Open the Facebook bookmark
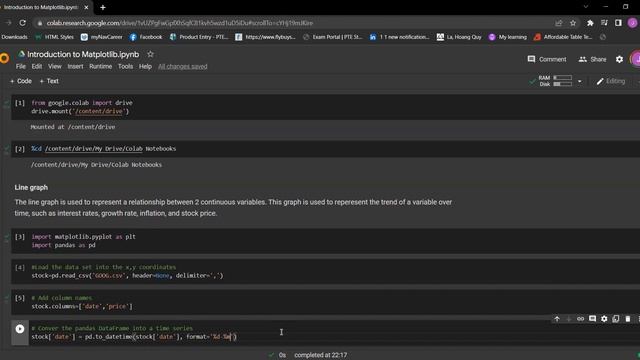This screenshot has width=640, height=360. pyautogui.click(x=146, y=37)
